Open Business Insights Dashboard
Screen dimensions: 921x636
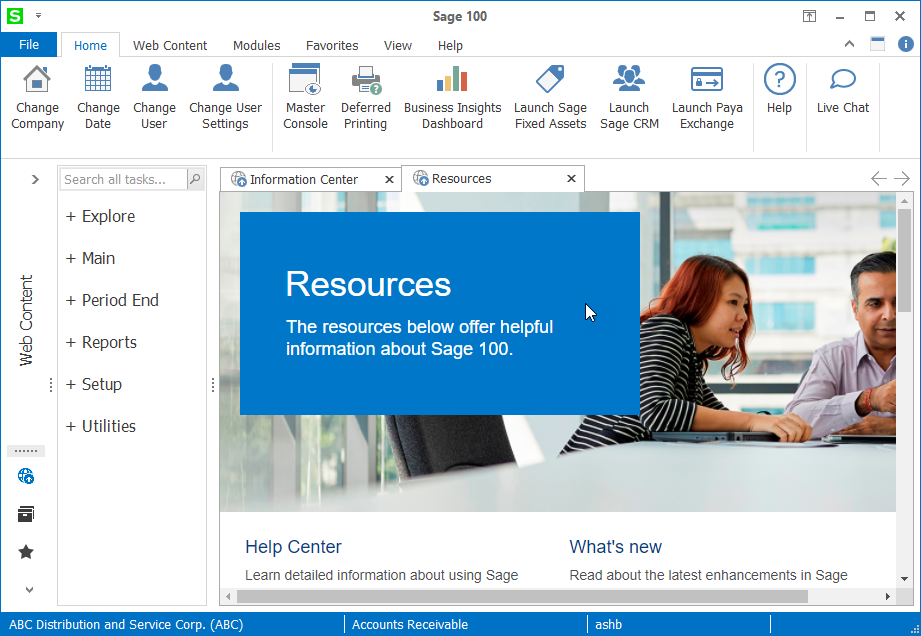click(x=452, y=80)
